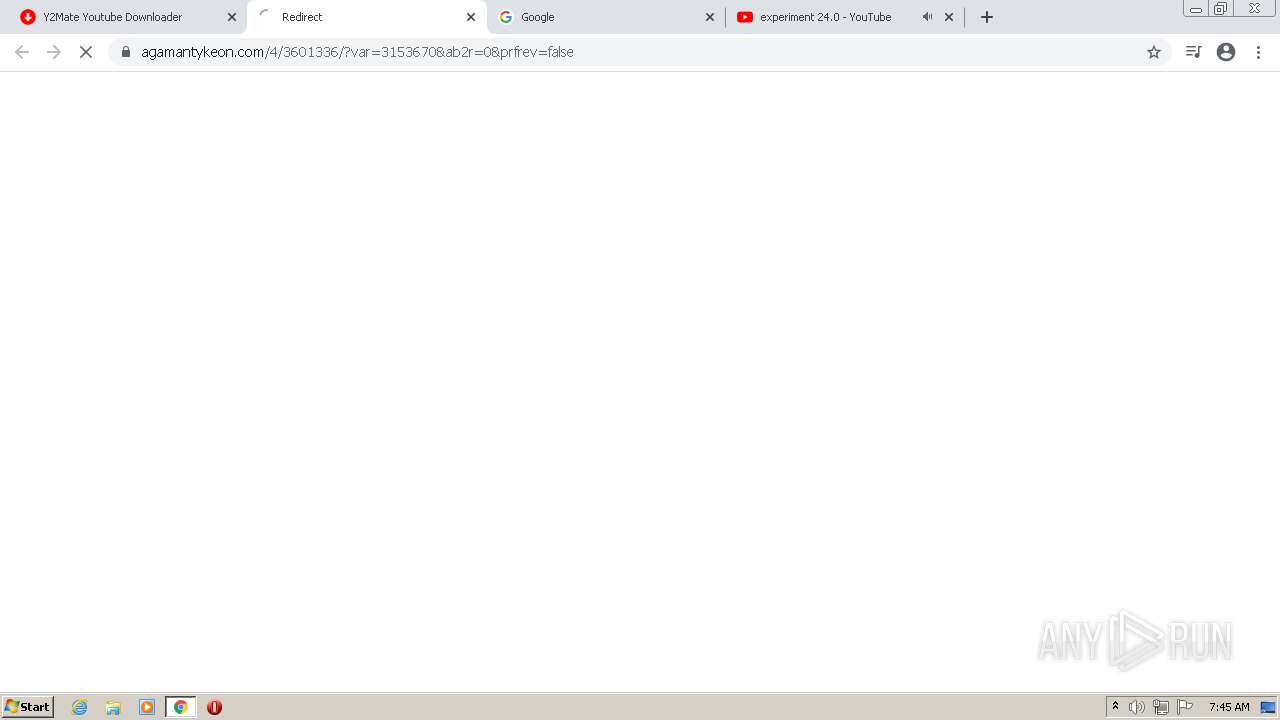The image size is (1280, 720).
Task: Go back to previous page
Action: (22, 52)
